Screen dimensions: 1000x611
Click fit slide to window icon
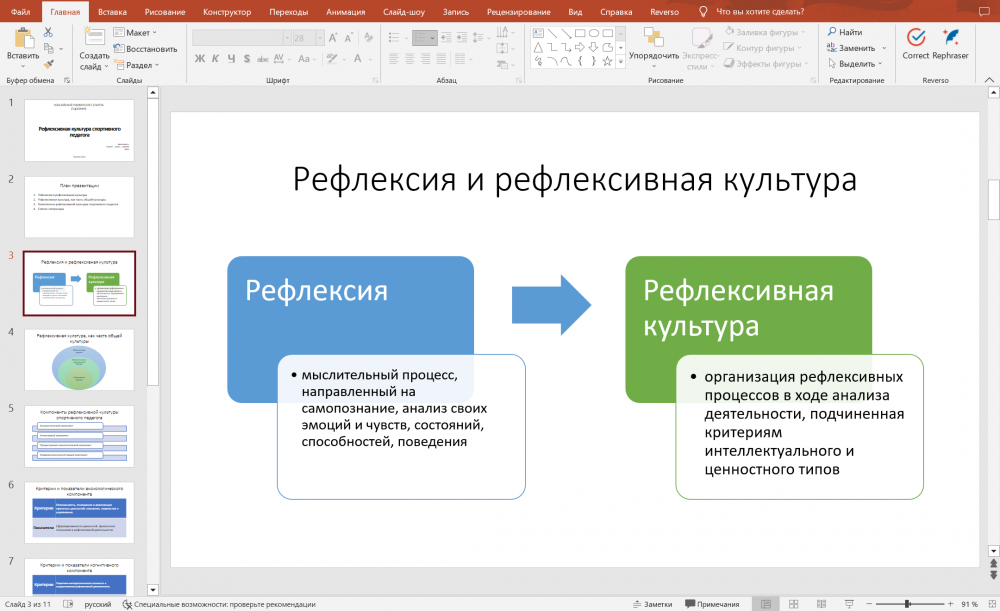point(990,604)
